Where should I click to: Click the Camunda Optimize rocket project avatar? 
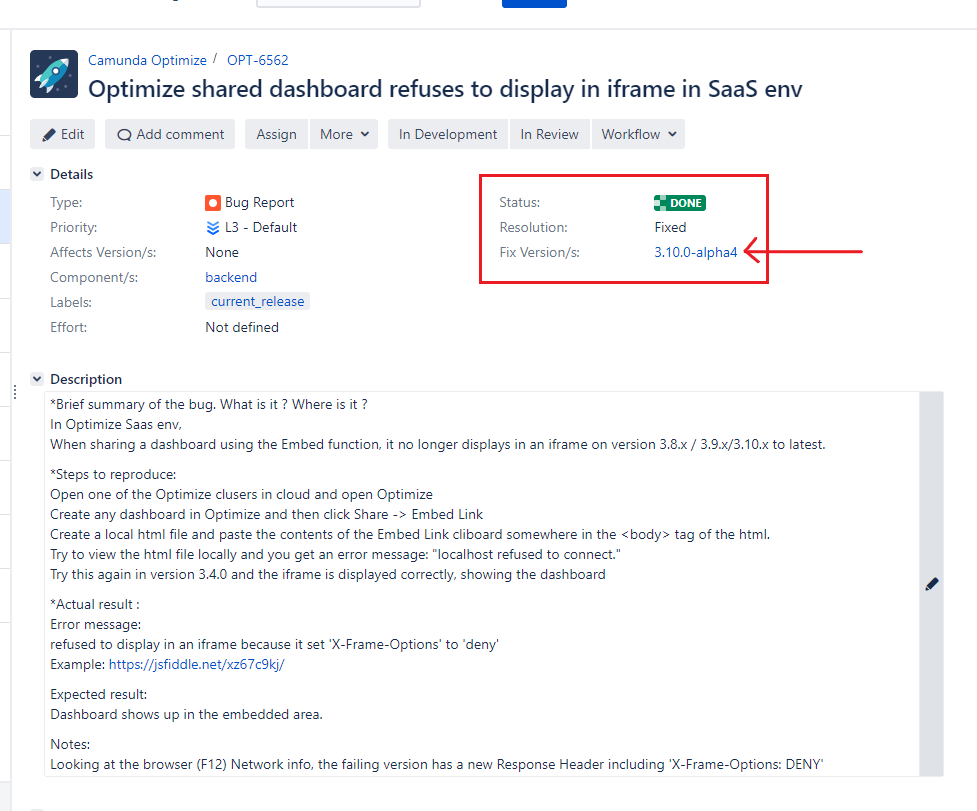click(x=54, y=74)
